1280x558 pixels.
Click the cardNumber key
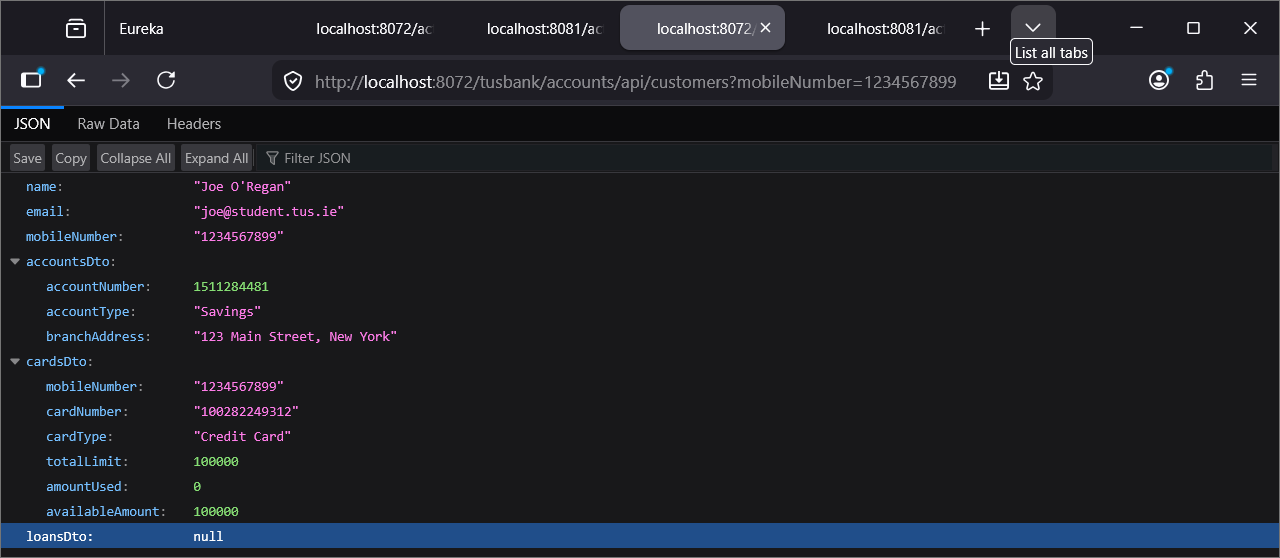pos(87,411)
